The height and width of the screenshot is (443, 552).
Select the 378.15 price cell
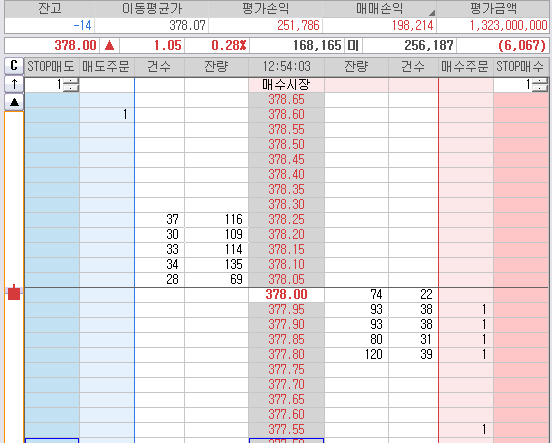tap(286, 250)
